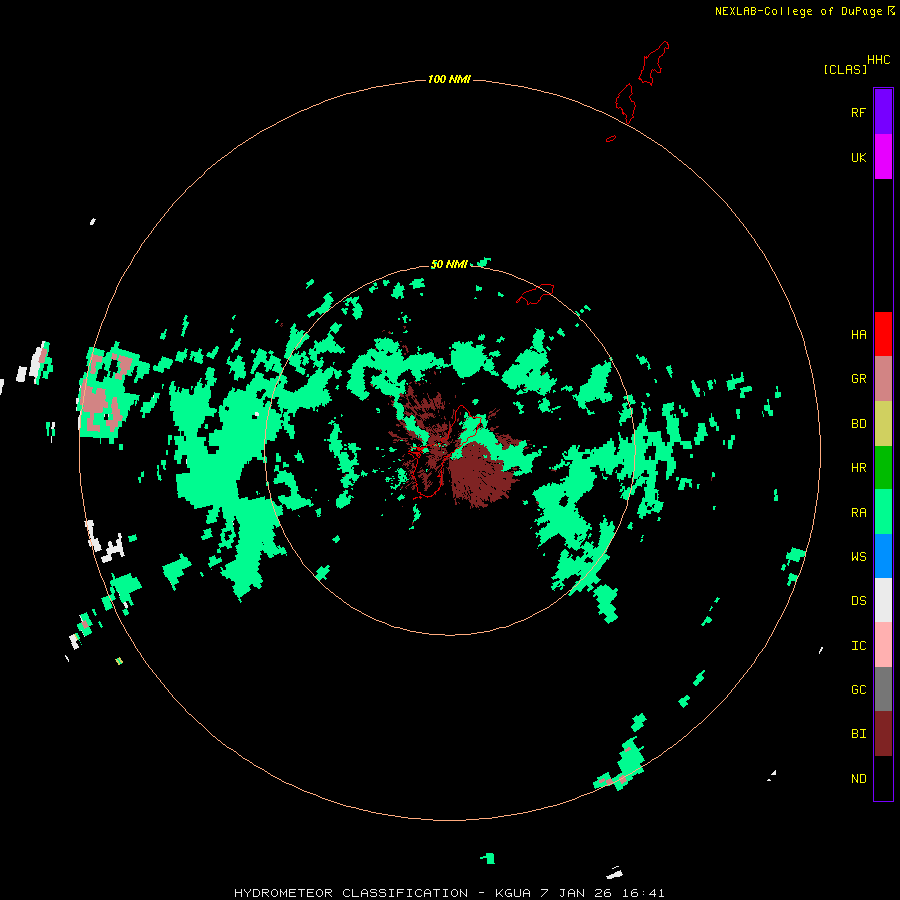
Task: Click the RF purple legend swatch
Action: pos(883,112)
